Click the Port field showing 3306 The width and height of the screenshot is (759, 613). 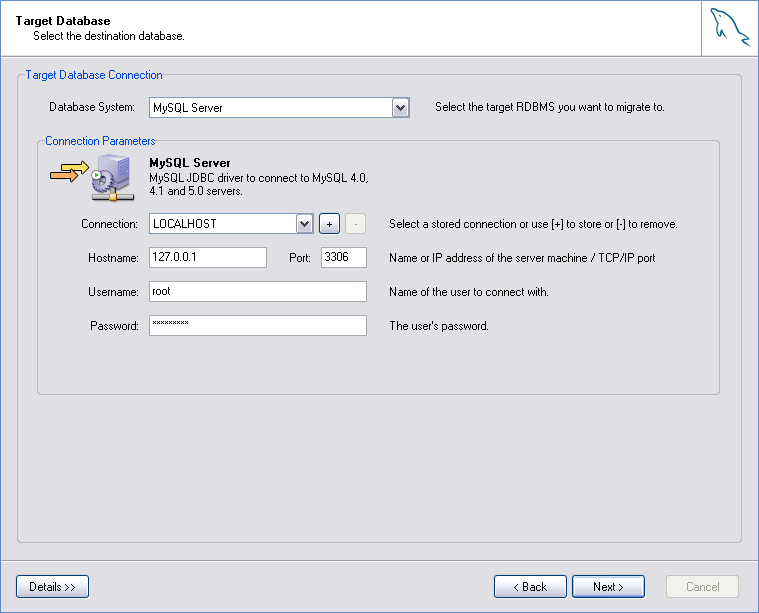344,257
